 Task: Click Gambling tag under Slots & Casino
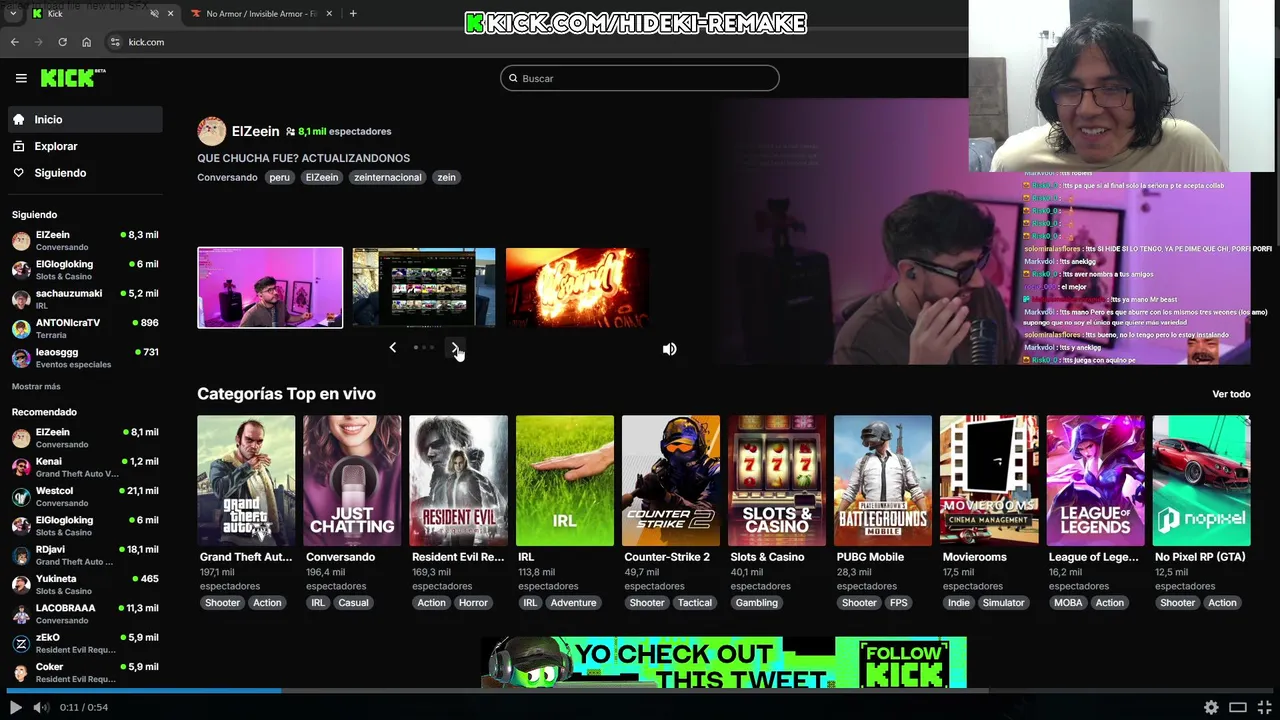[x=757, y=603]
